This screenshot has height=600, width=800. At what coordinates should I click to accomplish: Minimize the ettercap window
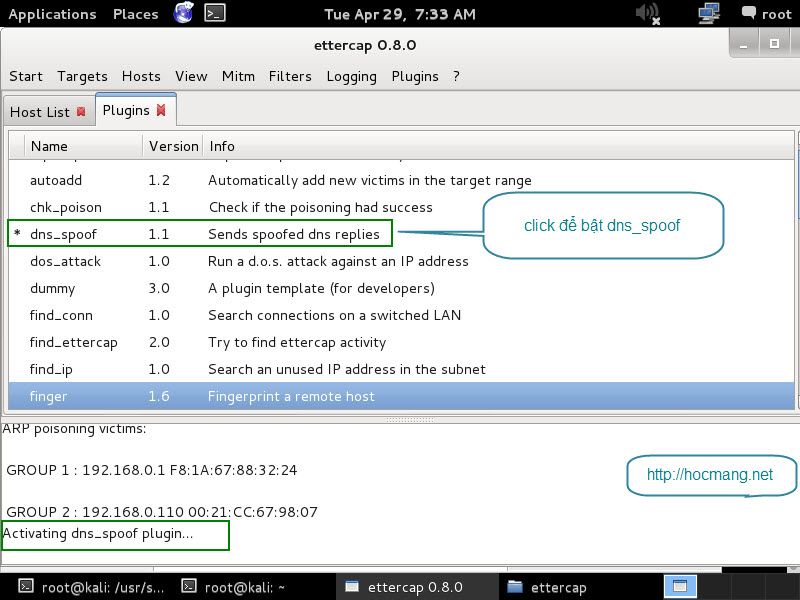[744, 44]
